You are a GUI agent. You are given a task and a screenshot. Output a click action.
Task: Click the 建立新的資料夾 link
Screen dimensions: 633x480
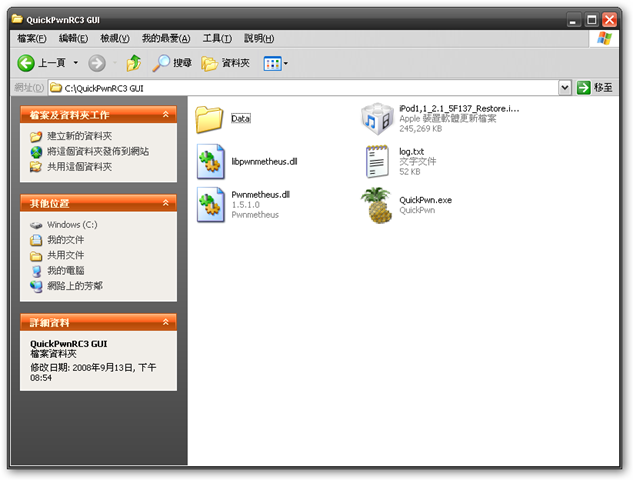pos(80,136)
